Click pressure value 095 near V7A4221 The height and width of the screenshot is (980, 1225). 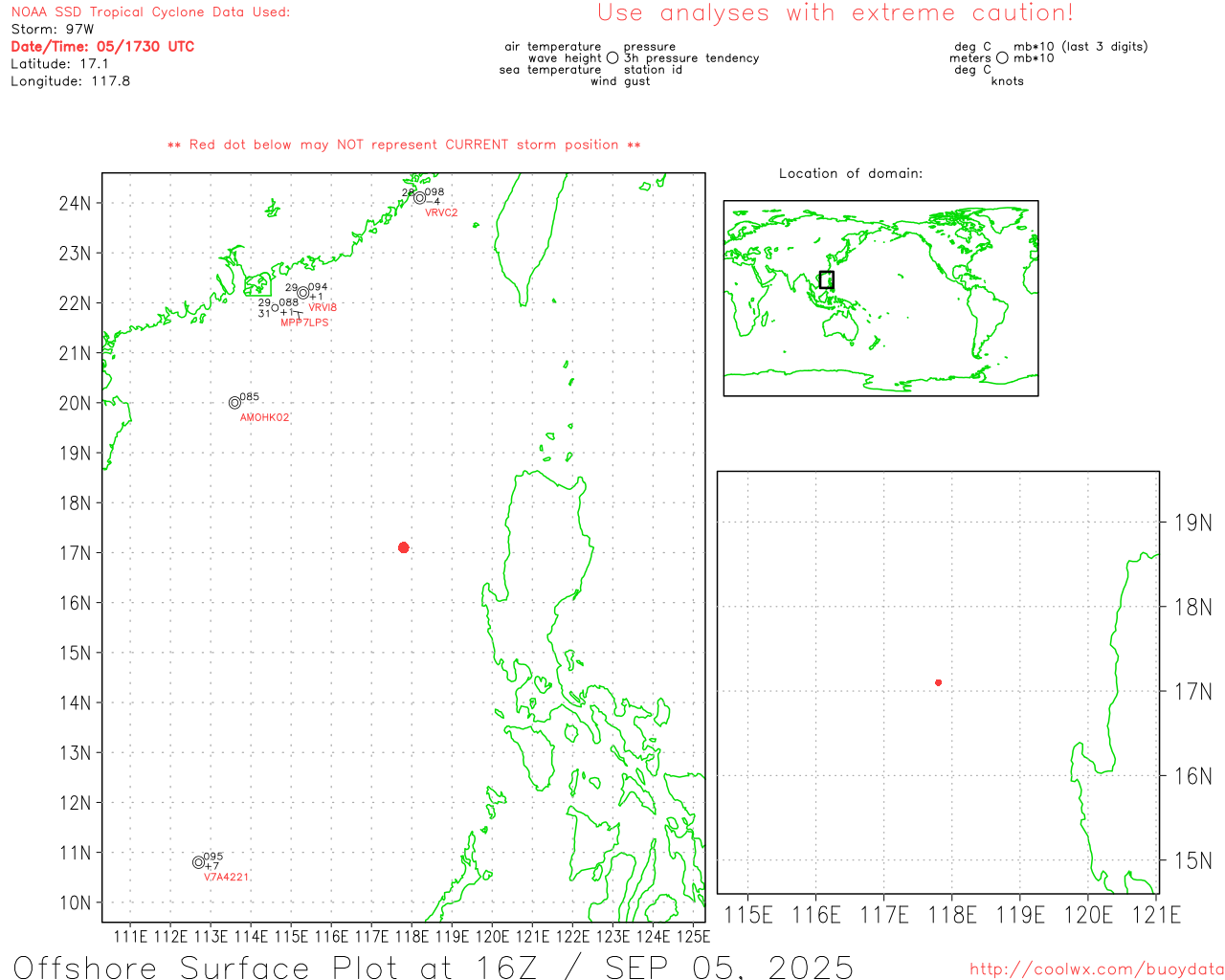(x=212, y=857)
